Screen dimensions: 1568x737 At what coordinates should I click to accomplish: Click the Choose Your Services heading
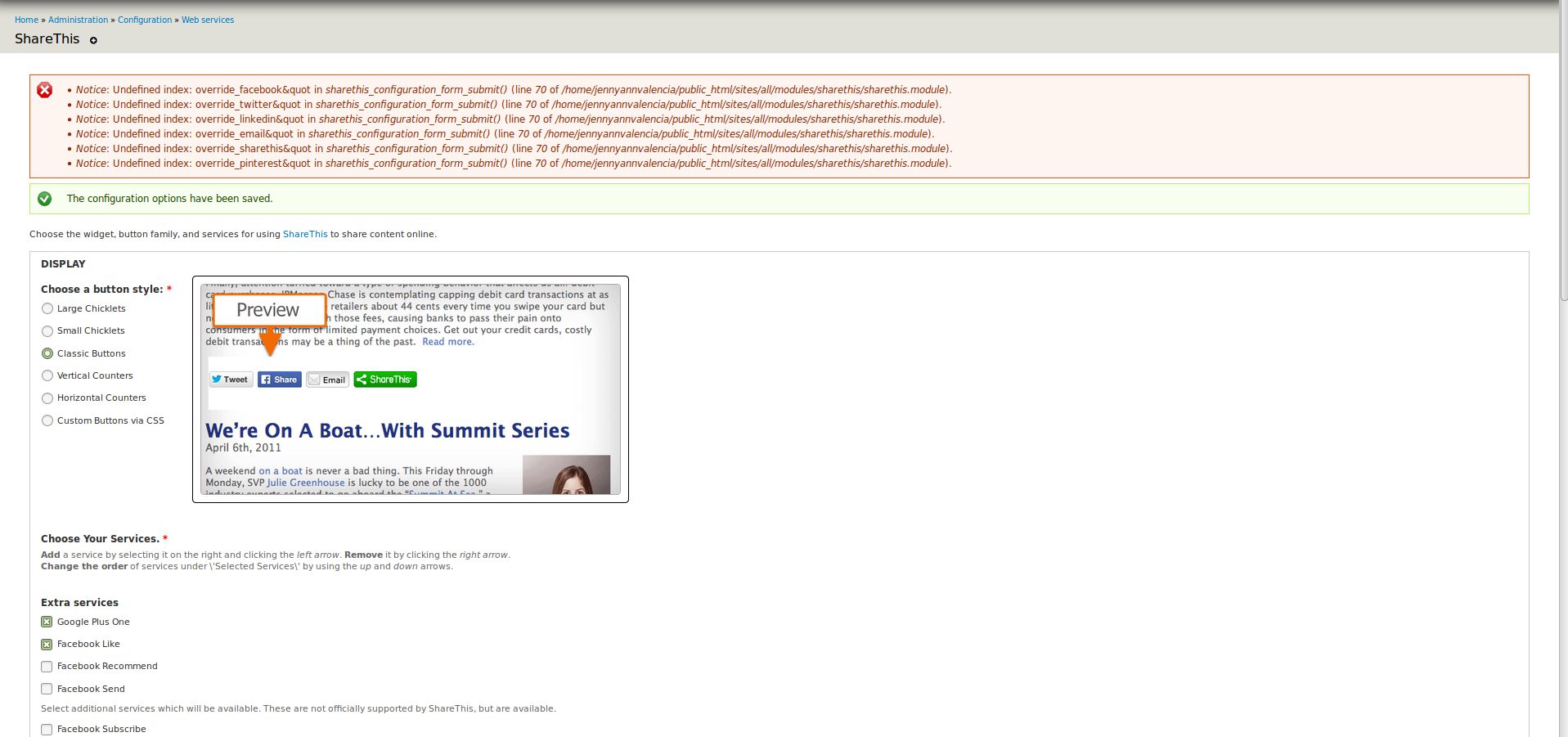coord(100,538)
